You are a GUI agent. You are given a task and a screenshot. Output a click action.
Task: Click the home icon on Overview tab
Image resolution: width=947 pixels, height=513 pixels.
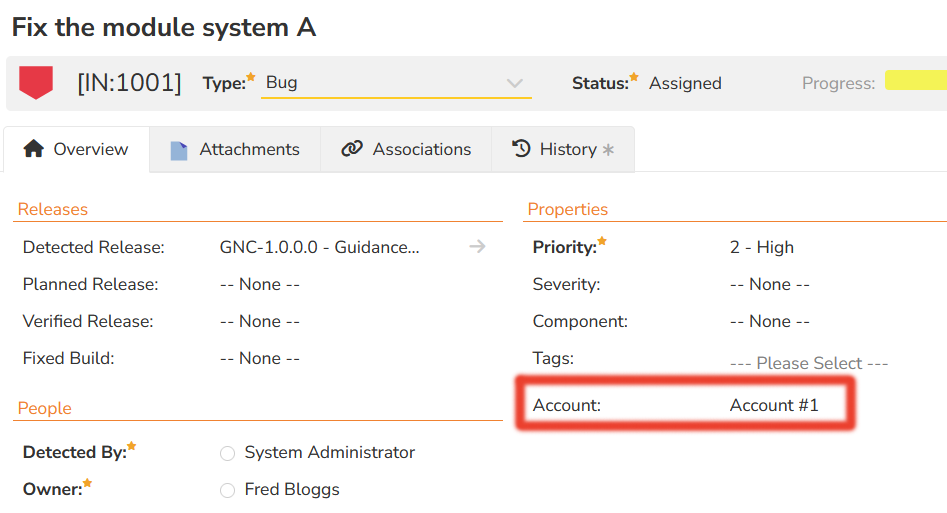33,149
